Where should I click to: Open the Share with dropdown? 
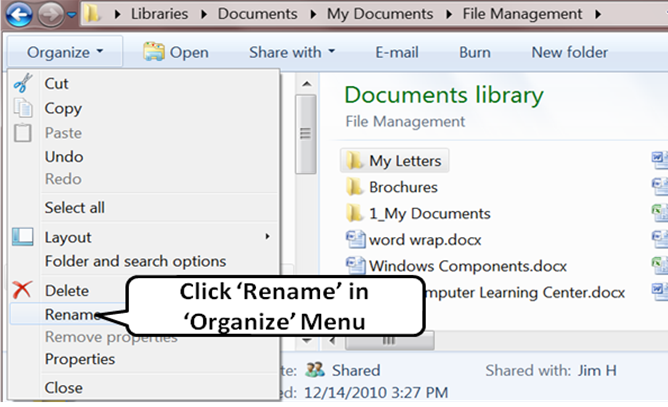tap(292, 52)
